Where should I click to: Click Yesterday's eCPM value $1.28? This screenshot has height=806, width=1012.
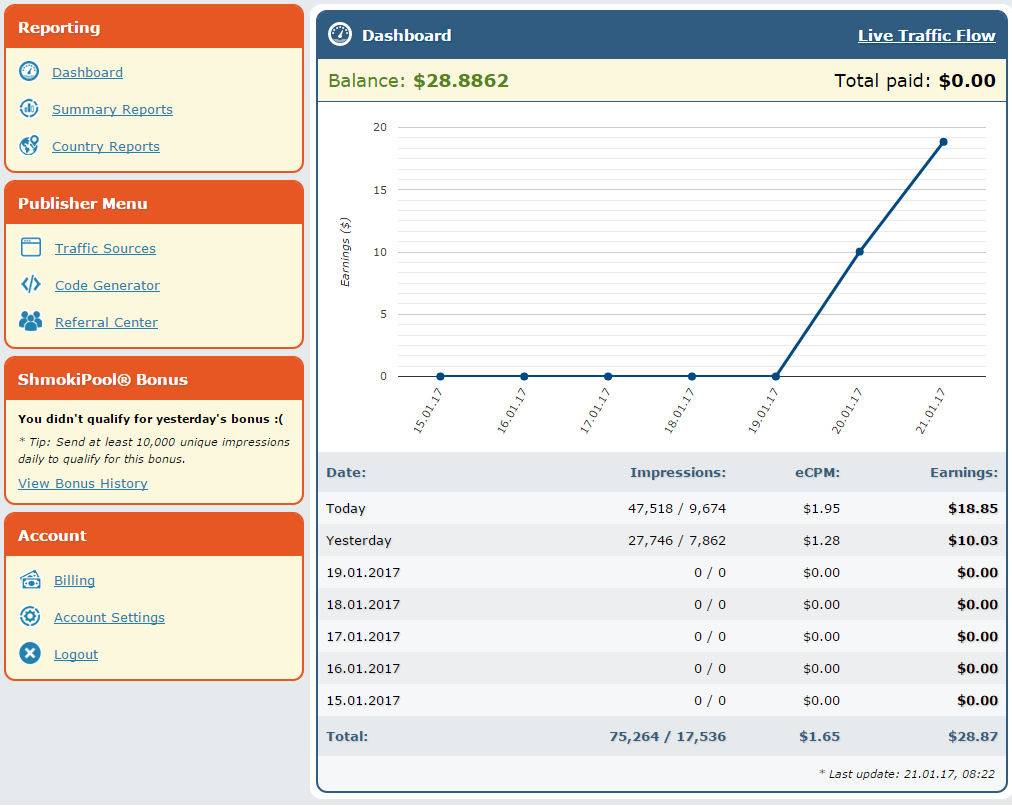(x=822, y=541)
